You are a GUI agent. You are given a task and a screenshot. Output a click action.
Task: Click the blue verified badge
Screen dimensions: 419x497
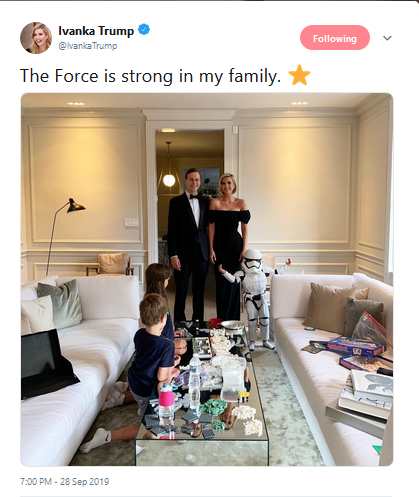(144, 30)
